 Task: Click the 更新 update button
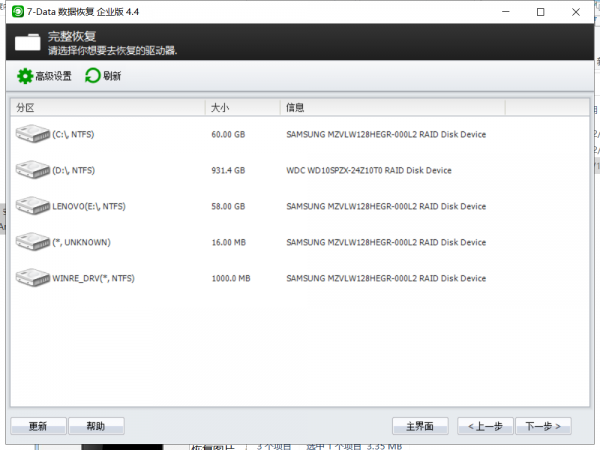pos(38,426)
